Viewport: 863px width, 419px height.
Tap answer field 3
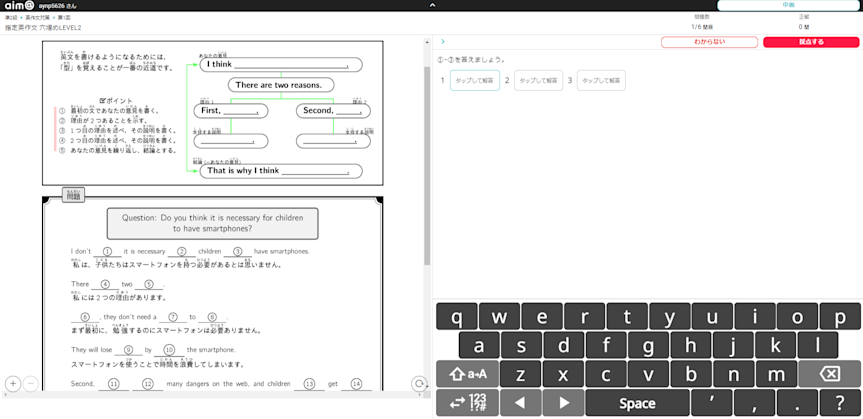(x=601, y=80)
